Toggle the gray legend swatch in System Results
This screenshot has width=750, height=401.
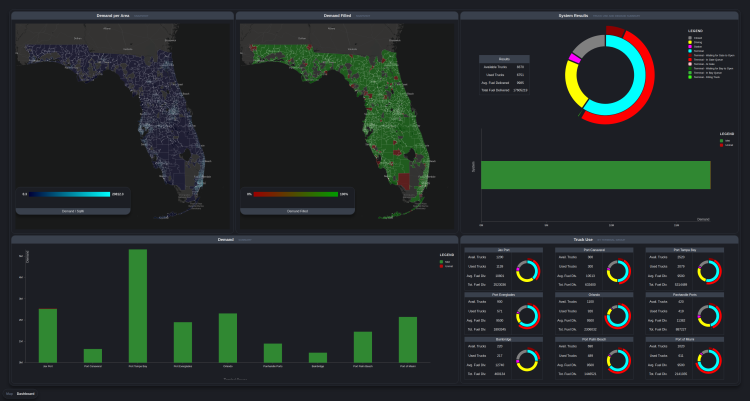pos(690,38)
